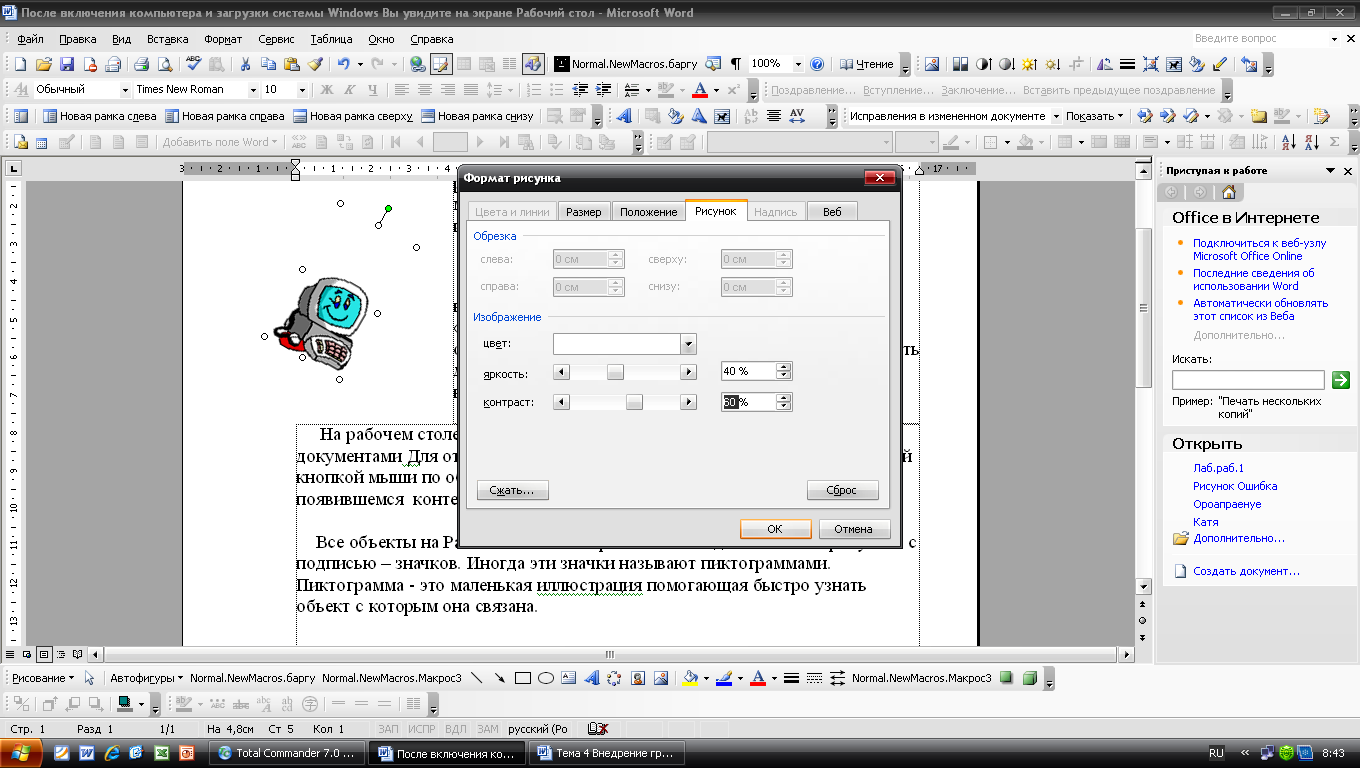This screenshot has width=1360, height=768.
Task: Click the Help question mark icon
Action: pos(817,64)
